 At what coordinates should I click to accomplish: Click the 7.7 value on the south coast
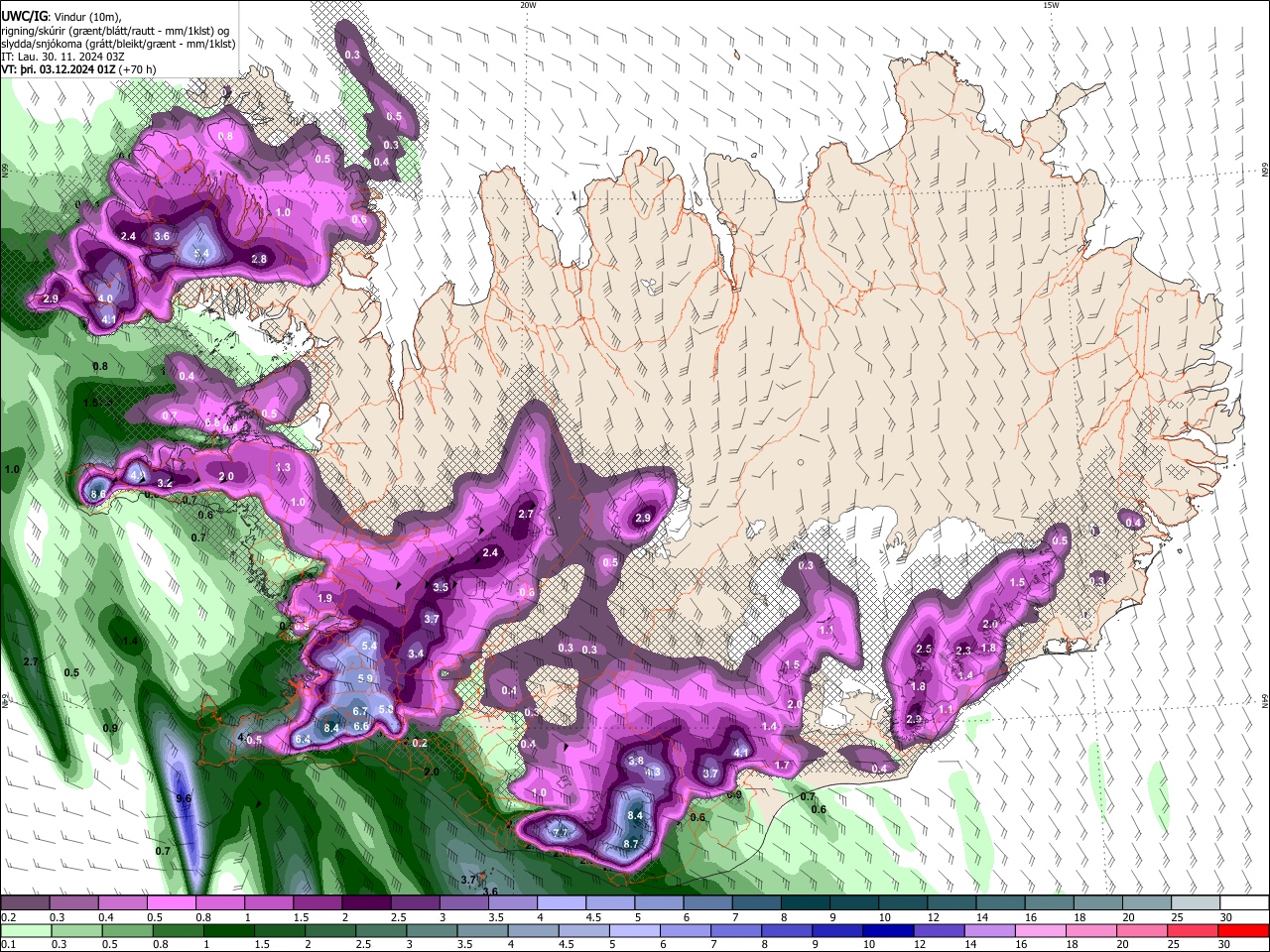(561, 833)
